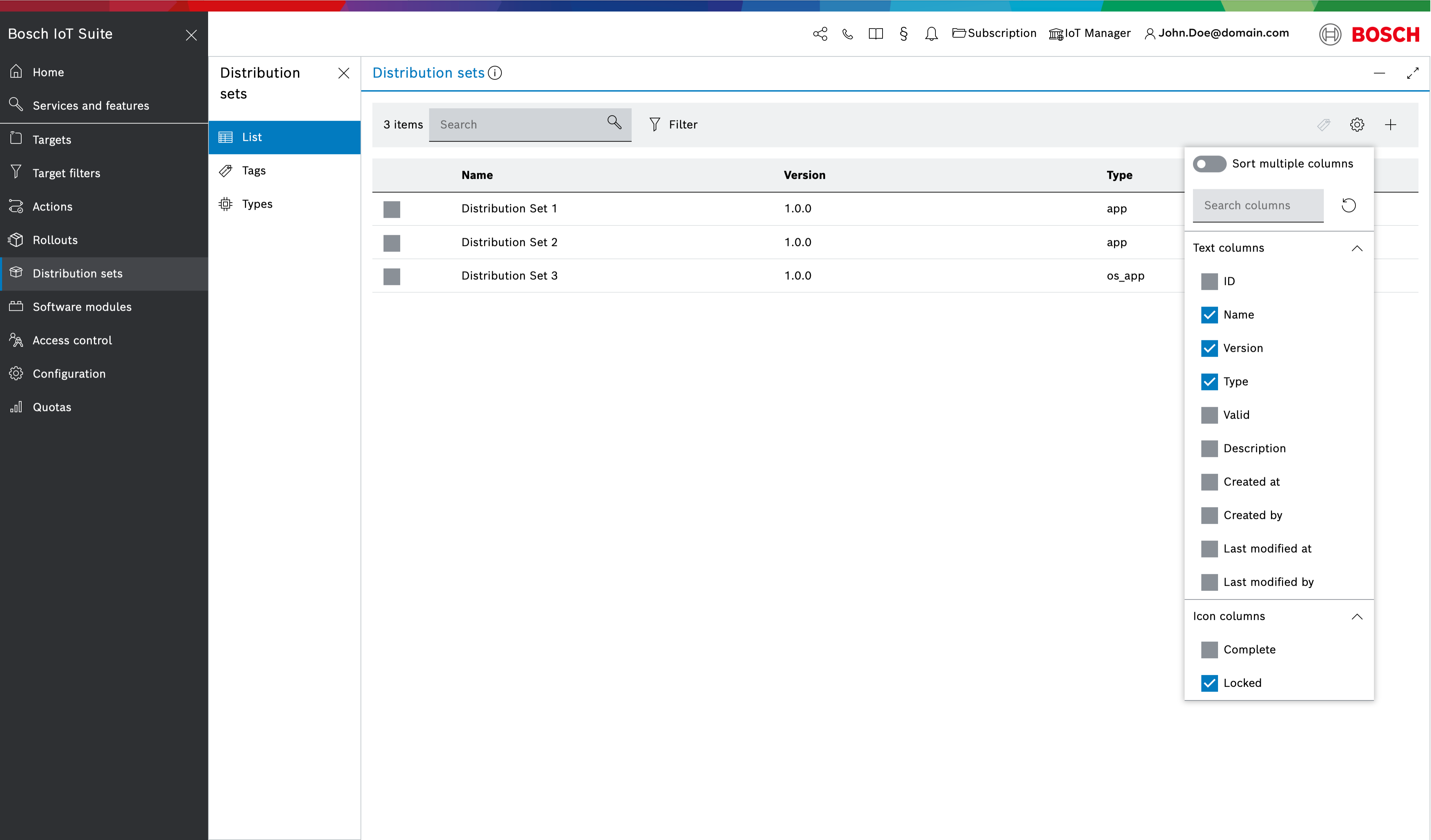1431x840 pixels.
Task: Collapse the Text columns section
Action: tap(1357, 248)
